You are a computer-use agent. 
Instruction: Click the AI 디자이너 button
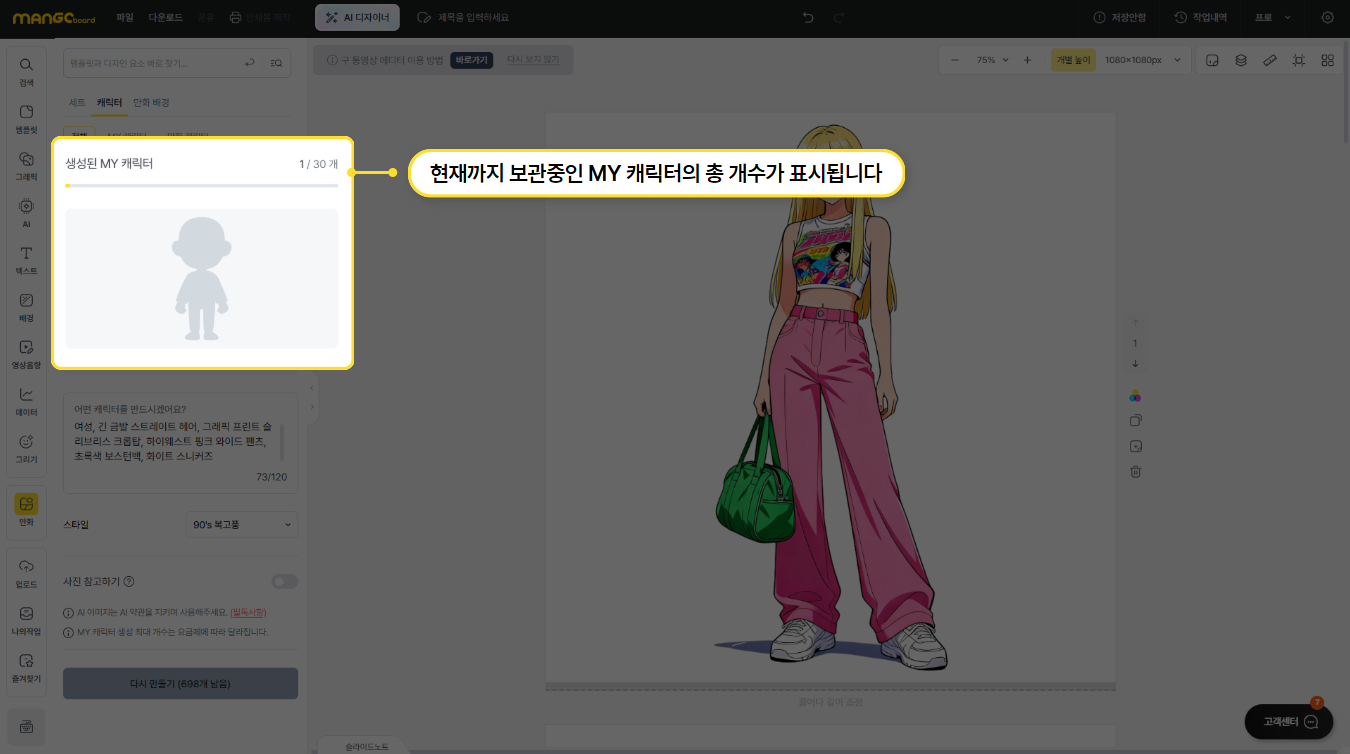[x=358, y=18]
